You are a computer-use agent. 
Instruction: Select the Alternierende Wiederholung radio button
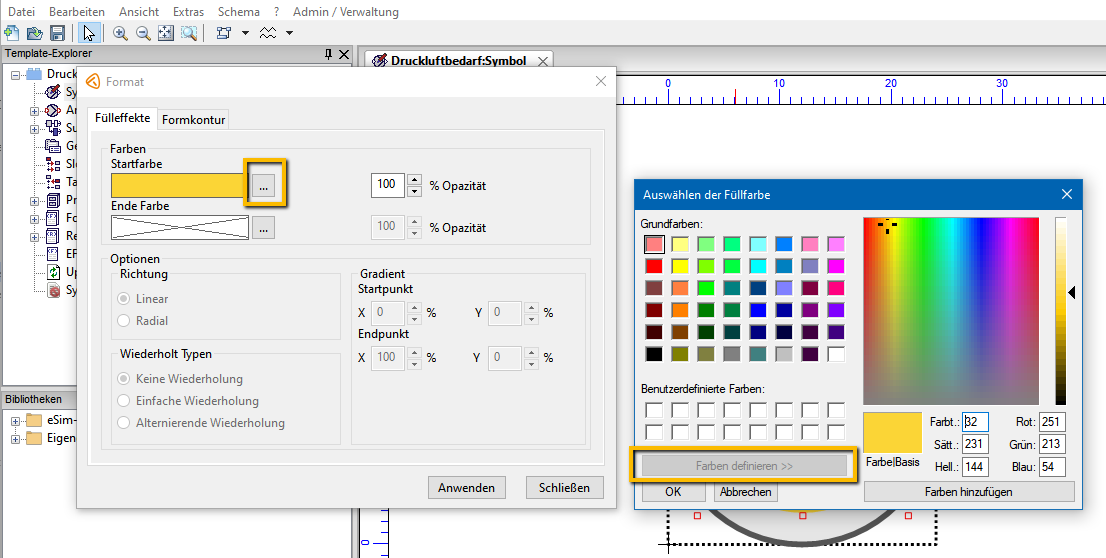point(123,423)
